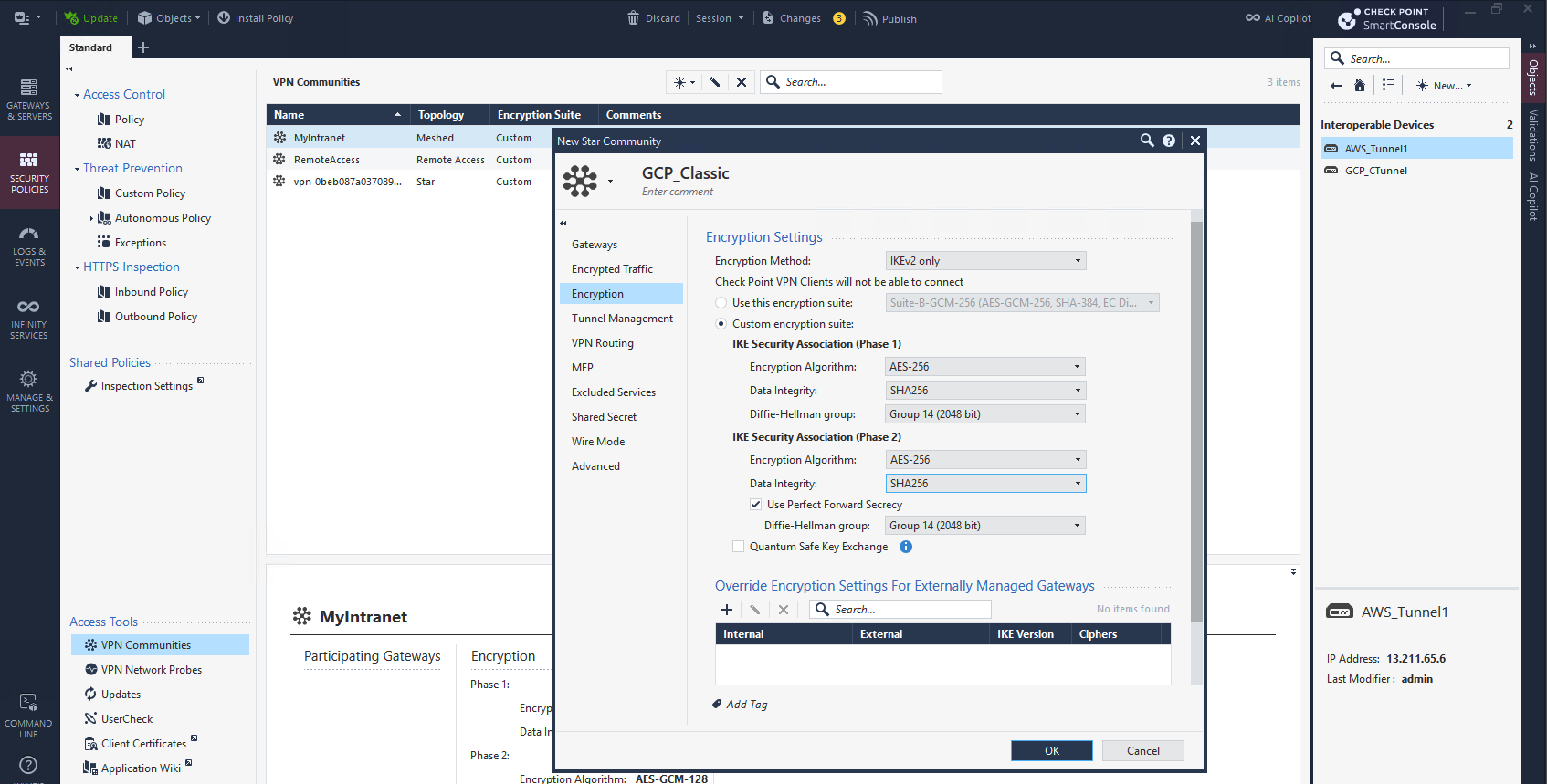Click the dialog's vertical scrollbar

[1196, 420]
